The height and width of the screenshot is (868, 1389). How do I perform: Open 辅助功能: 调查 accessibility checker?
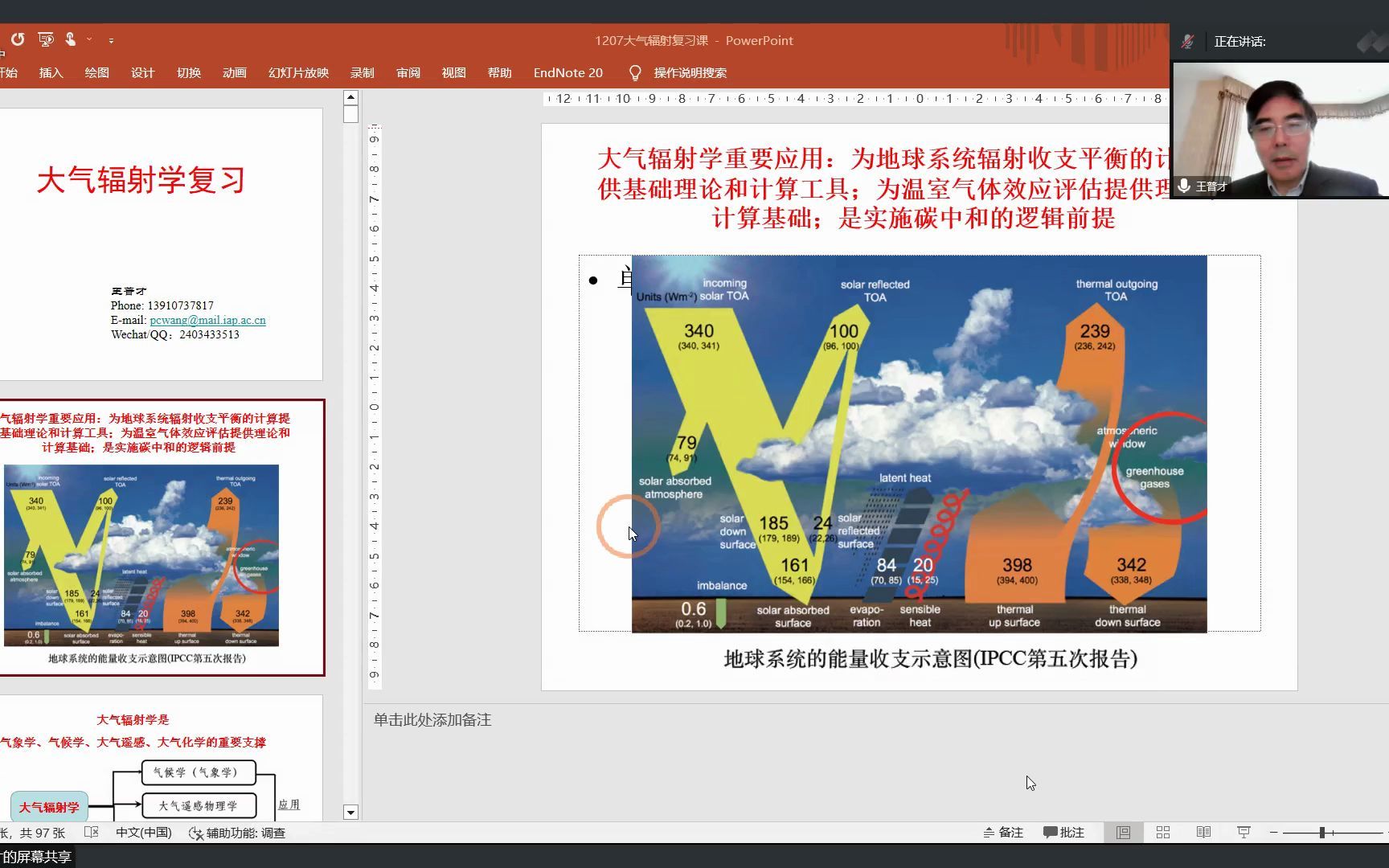click(237, 833)
